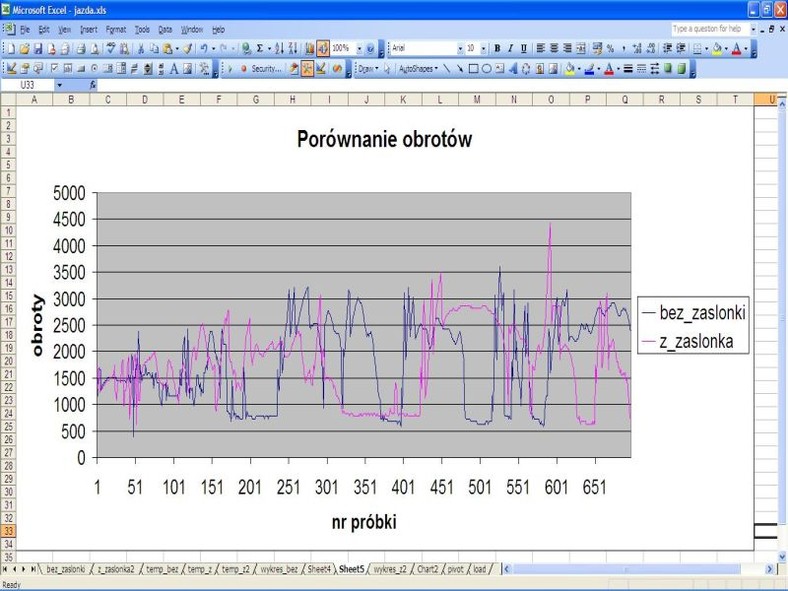The height and width of the screenshot is (591, 788).
Task: Open the File menu
Action: coord(25,30)
